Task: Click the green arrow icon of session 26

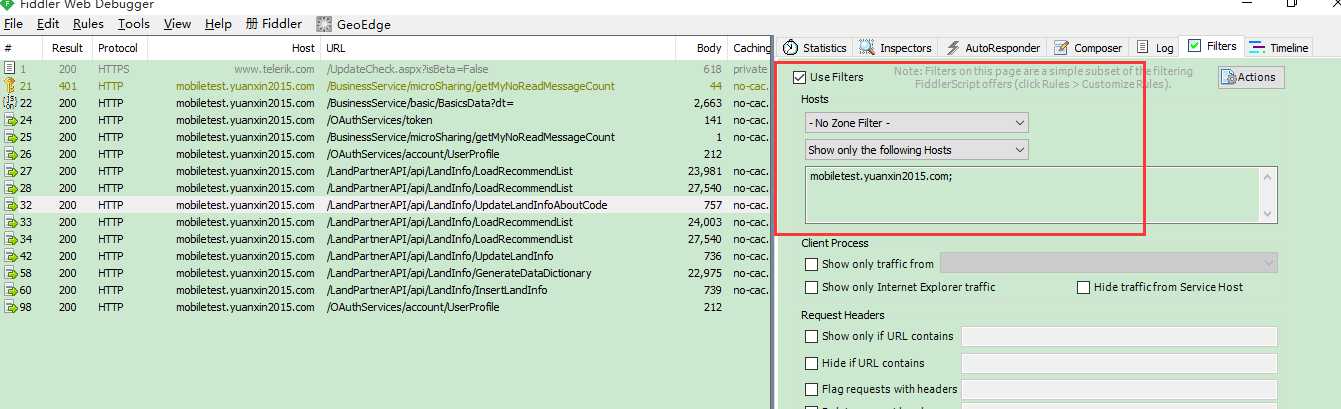Action: pos(10,154)
